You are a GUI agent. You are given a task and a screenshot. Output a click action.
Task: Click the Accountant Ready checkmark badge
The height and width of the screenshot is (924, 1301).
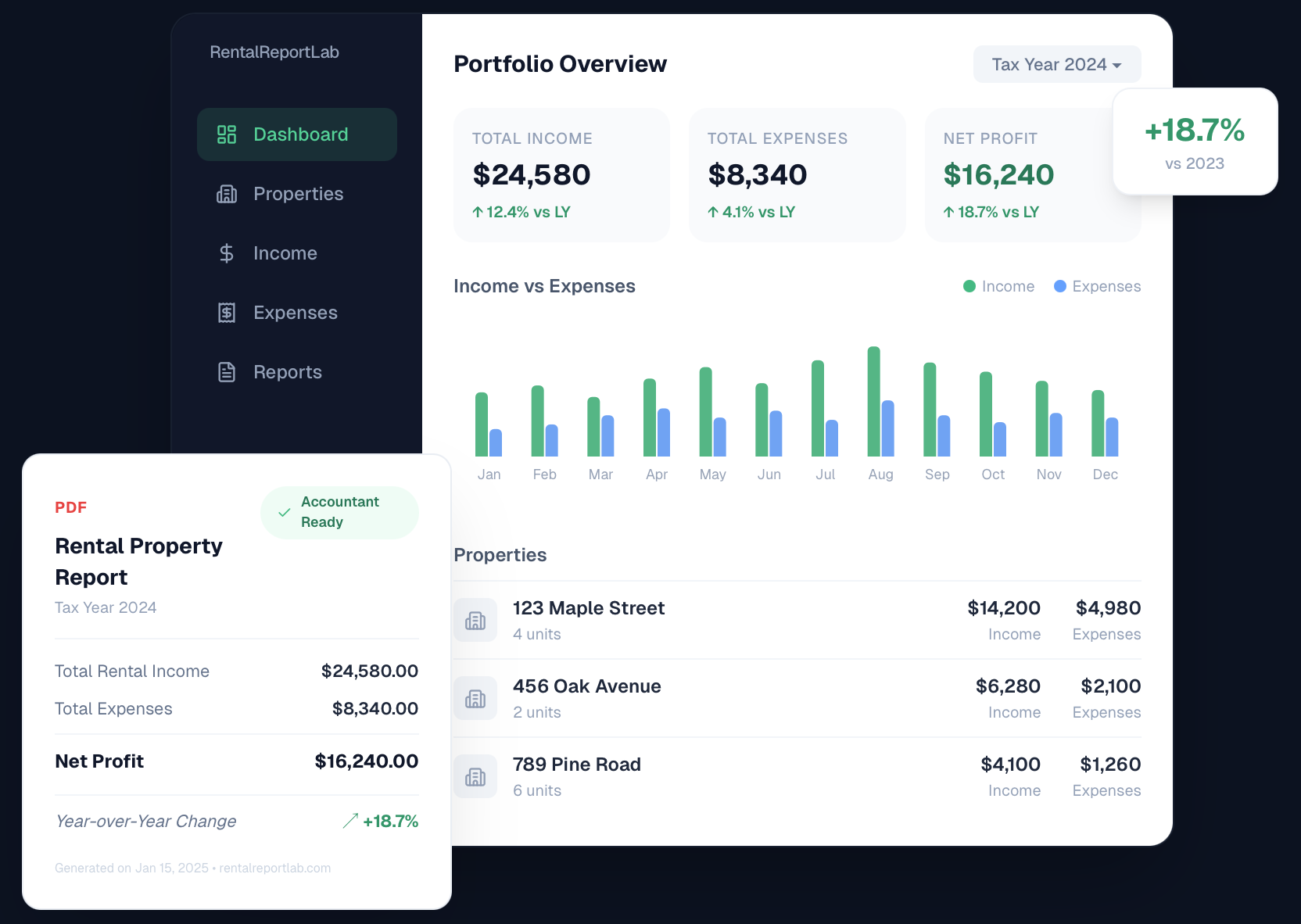339,512
